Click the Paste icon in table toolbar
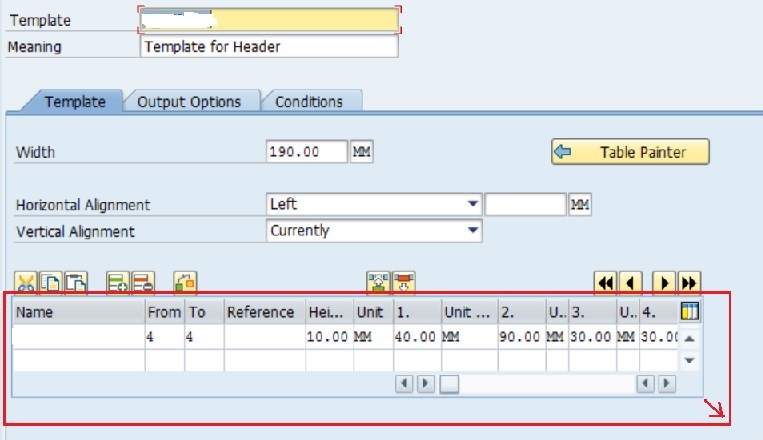This screenshot has width=763, height=440. [75, 282]
